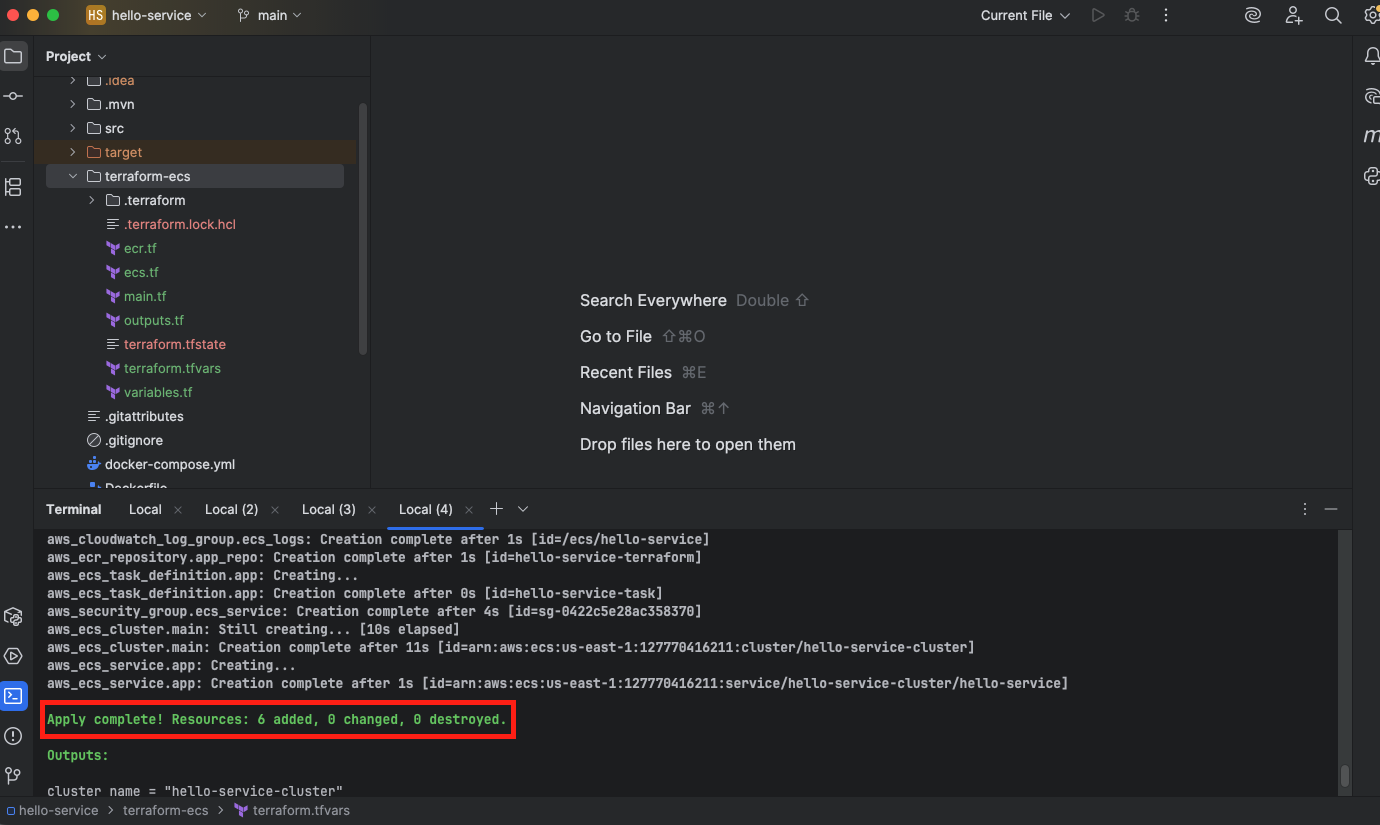The image size is (1380, 825).
Task: Click terraform-ecs in the breadcrumb bar
Action: [165, 810]
